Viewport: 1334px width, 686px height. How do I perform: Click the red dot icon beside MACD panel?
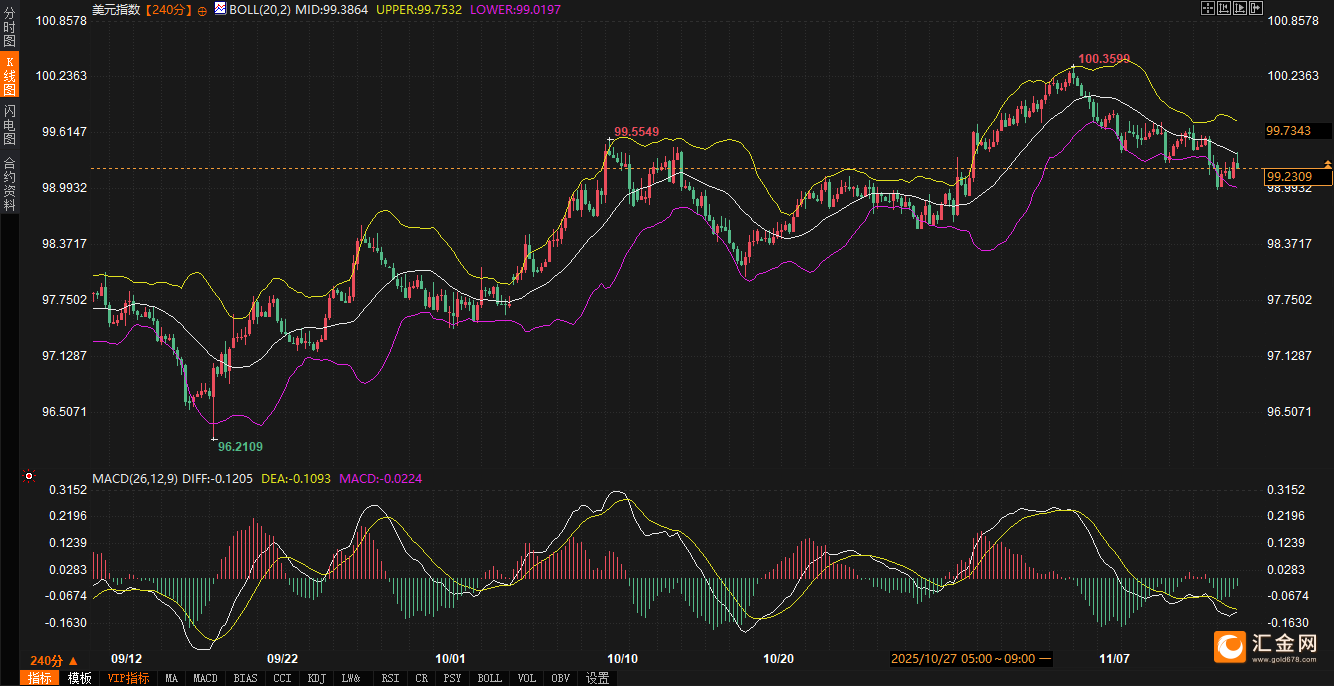[x=29, y=477]
